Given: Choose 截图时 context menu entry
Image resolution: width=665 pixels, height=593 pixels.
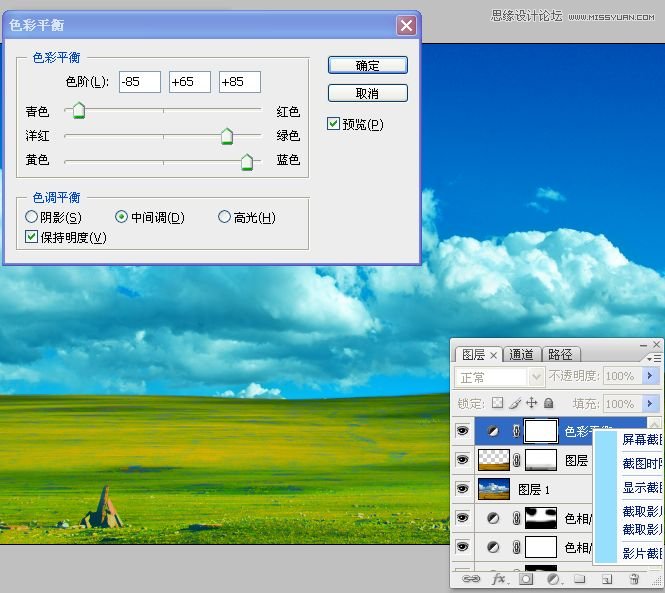Looking at the screenshot, I should [641, 463].
